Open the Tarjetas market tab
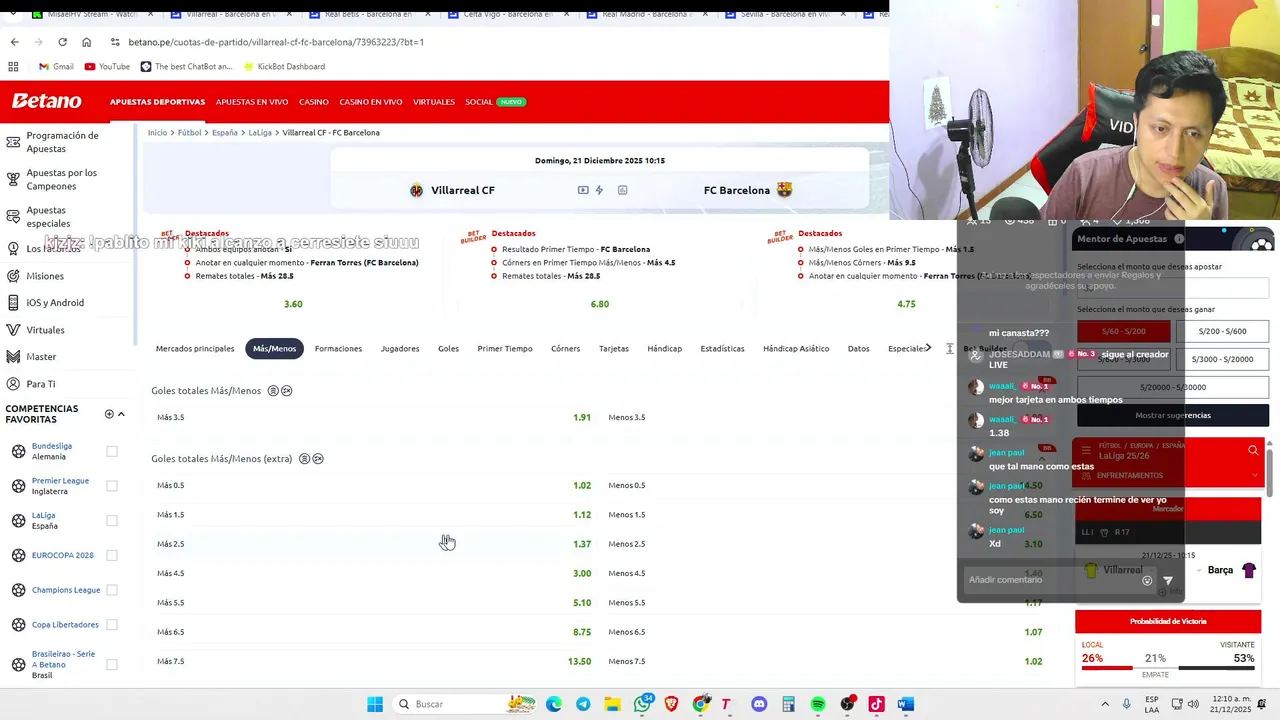1280x720 pixels. [614, 349]
